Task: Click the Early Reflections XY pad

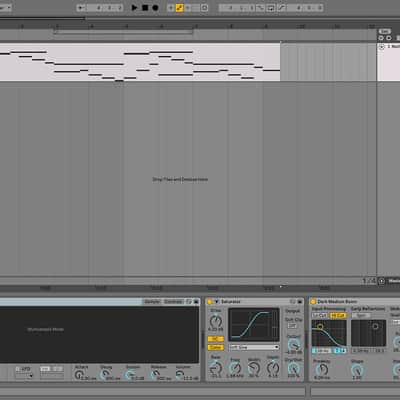Action: click(369, 333)
